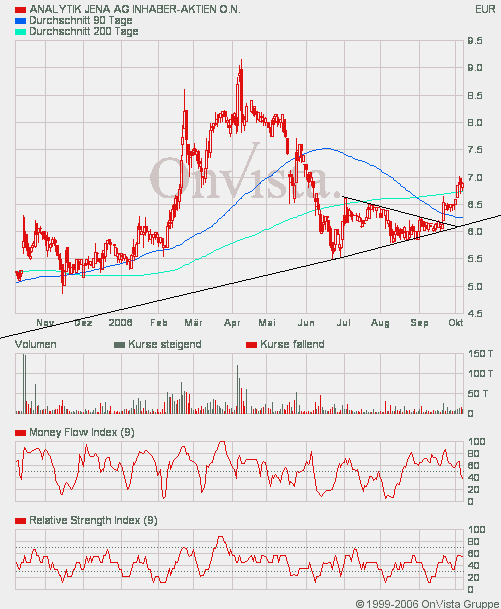
Task: Click the Apr month label
Action: point(232,323)
